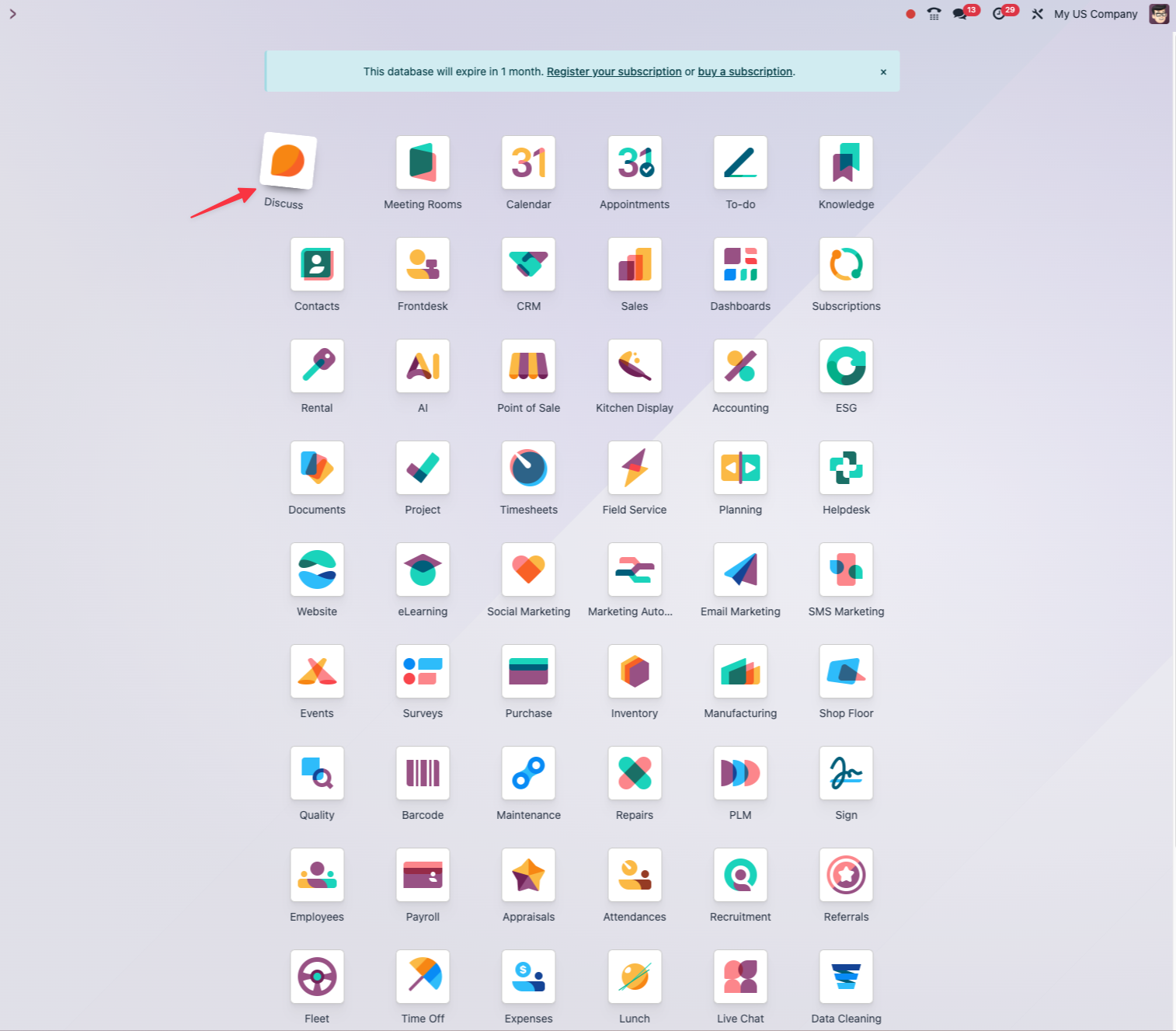Image resolution: width=1176 pixels, height=1031 pixels.
Task: Launch the Meeting Rooms app
Action: (423, 162)
